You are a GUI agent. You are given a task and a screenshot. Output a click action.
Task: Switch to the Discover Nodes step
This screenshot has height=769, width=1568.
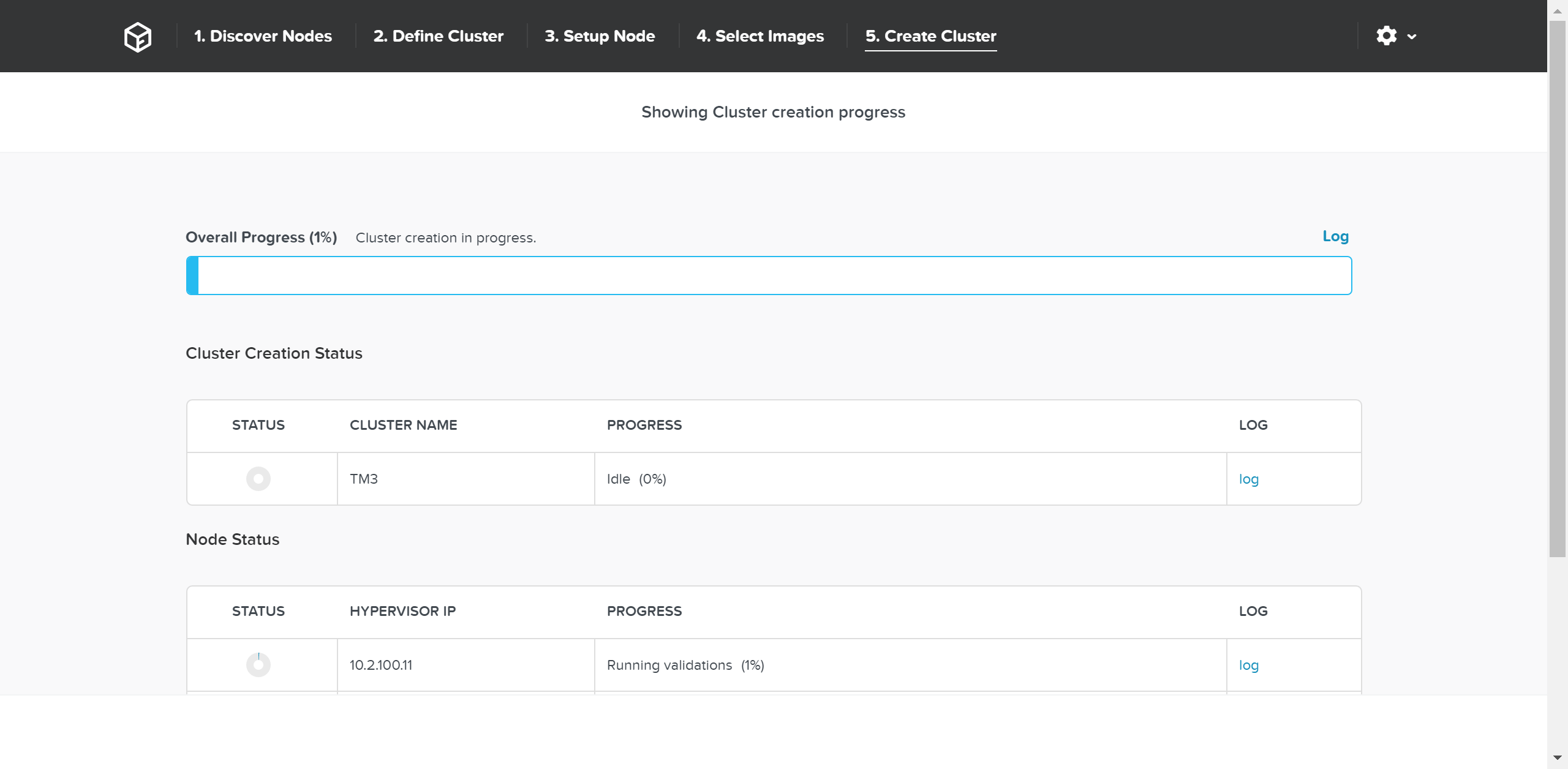tap(263, 36)
